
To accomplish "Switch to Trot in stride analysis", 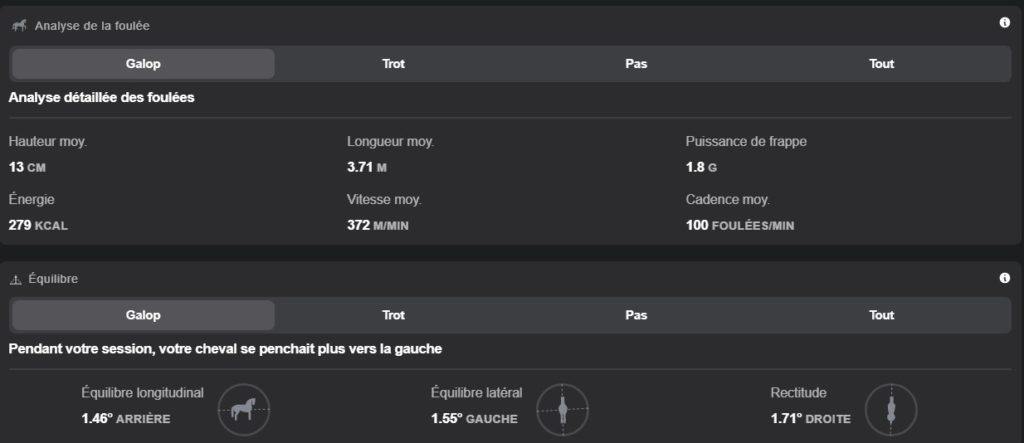I will [393, 64].
